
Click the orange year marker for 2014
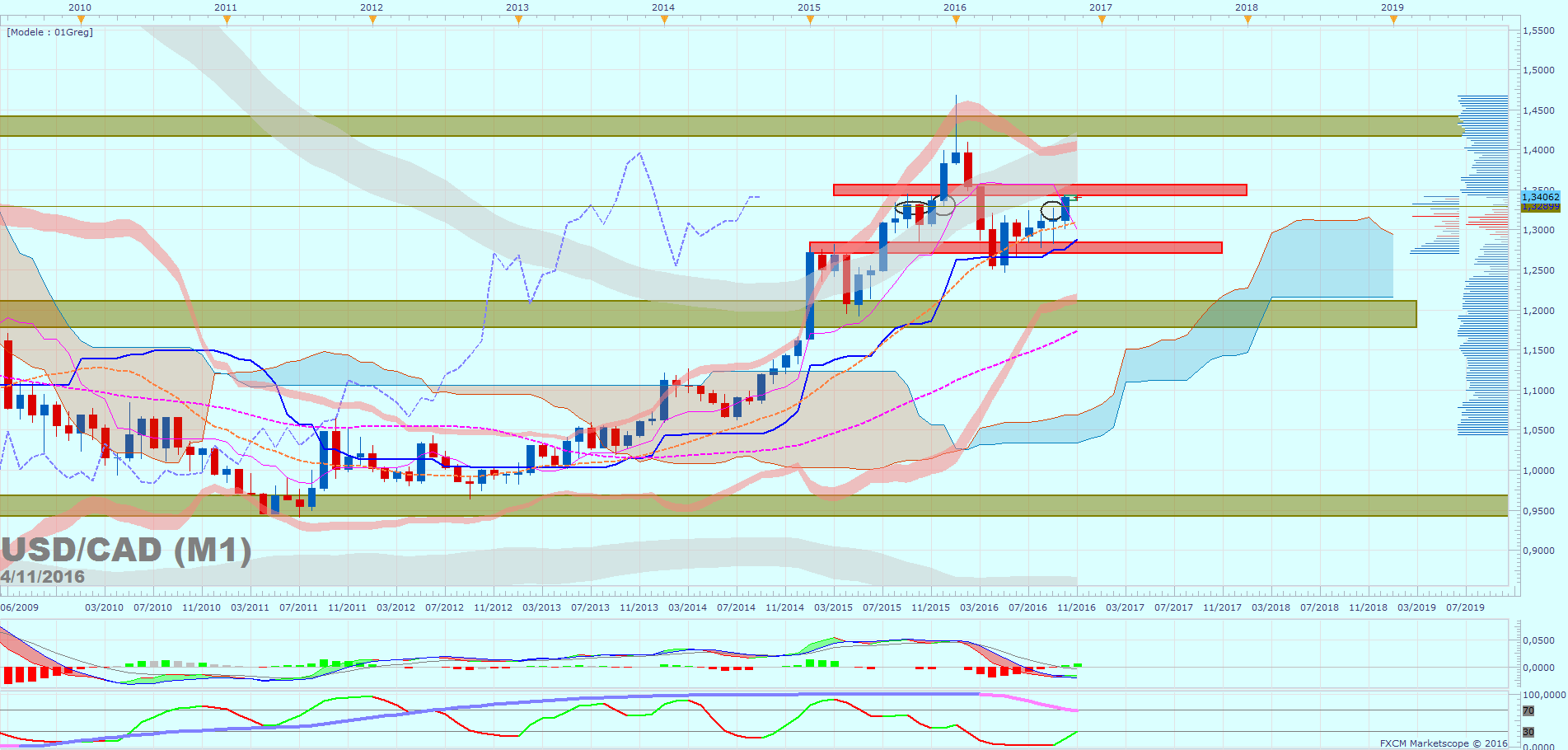click(664, 20)
